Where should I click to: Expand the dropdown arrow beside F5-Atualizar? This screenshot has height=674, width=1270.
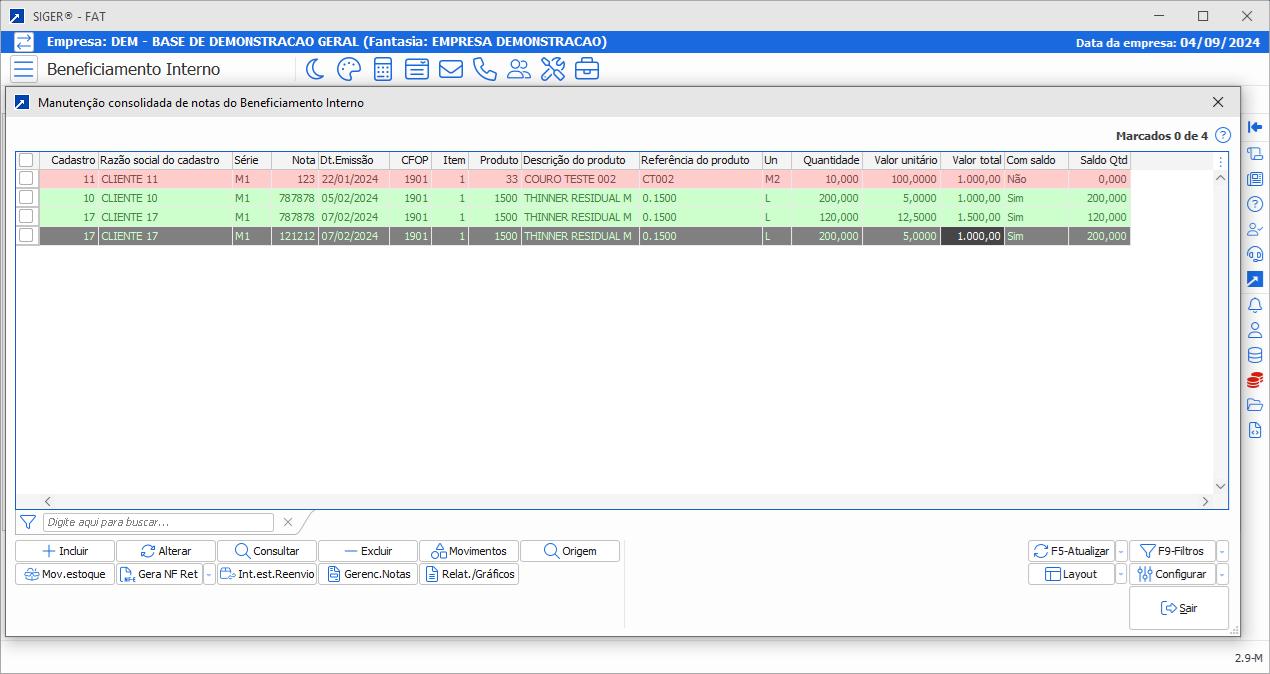tap(1121, 551)
